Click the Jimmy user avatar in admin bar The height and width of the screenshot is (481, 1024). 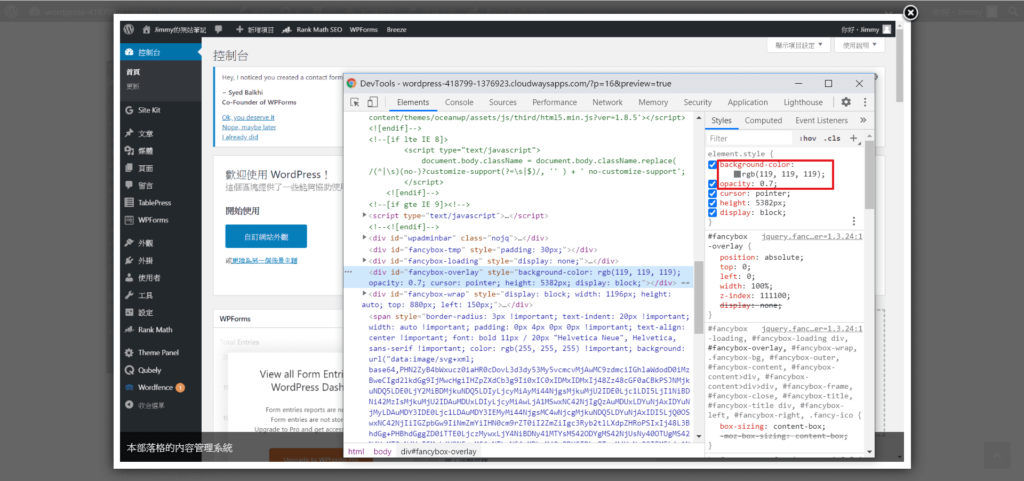point(886,29)
